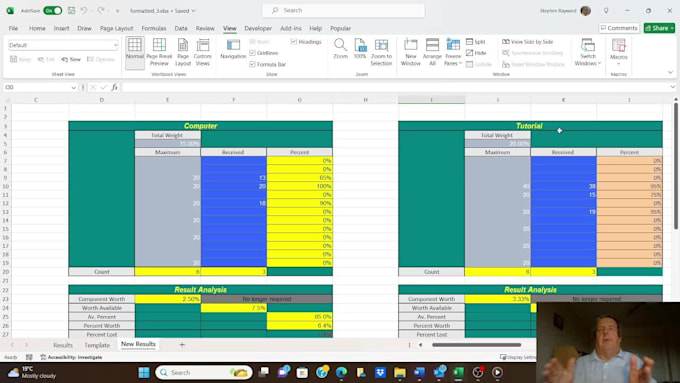Click the Save icon in title bar
This screenshot has width=680, height=383.
pyautogui.click(x=71, y=10)
